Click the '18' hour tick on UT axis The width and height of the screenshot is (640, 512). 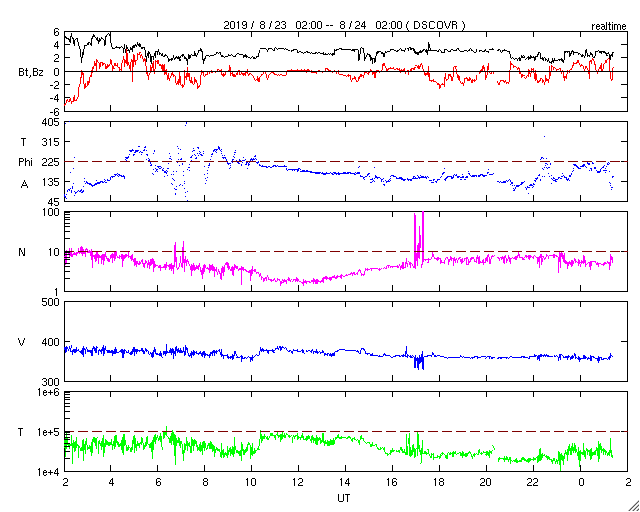[x=439, y=482]
